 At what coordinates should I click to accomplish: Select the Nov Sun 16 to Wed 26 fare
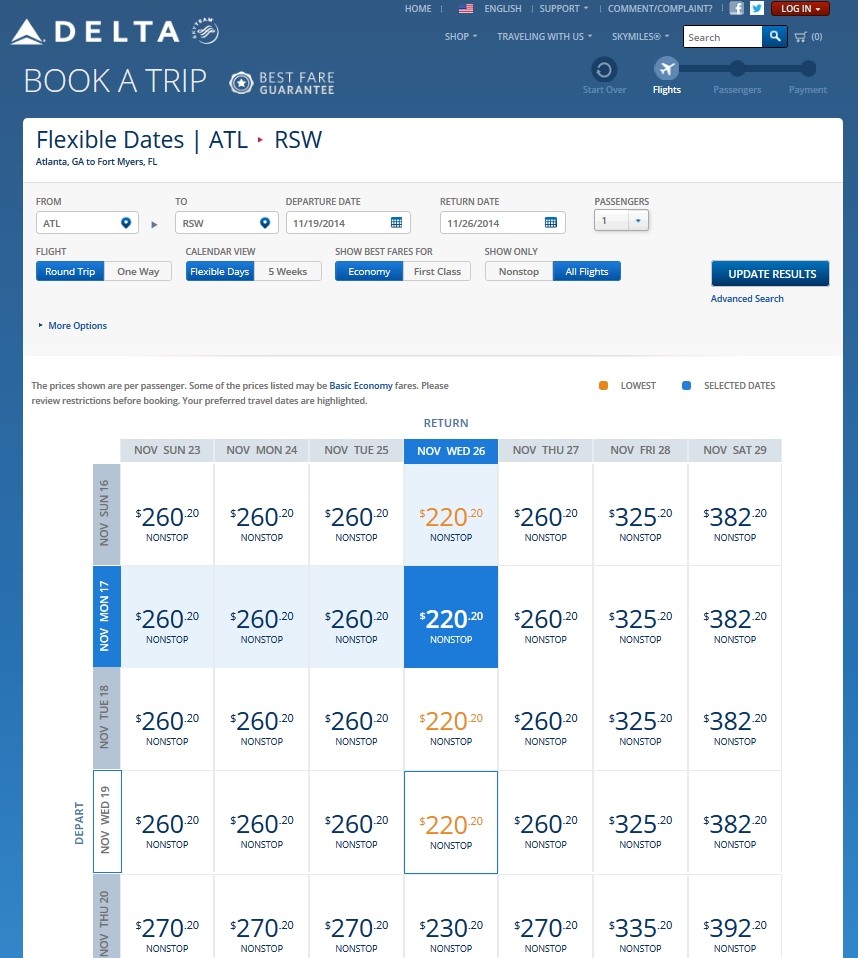[451, 521]
